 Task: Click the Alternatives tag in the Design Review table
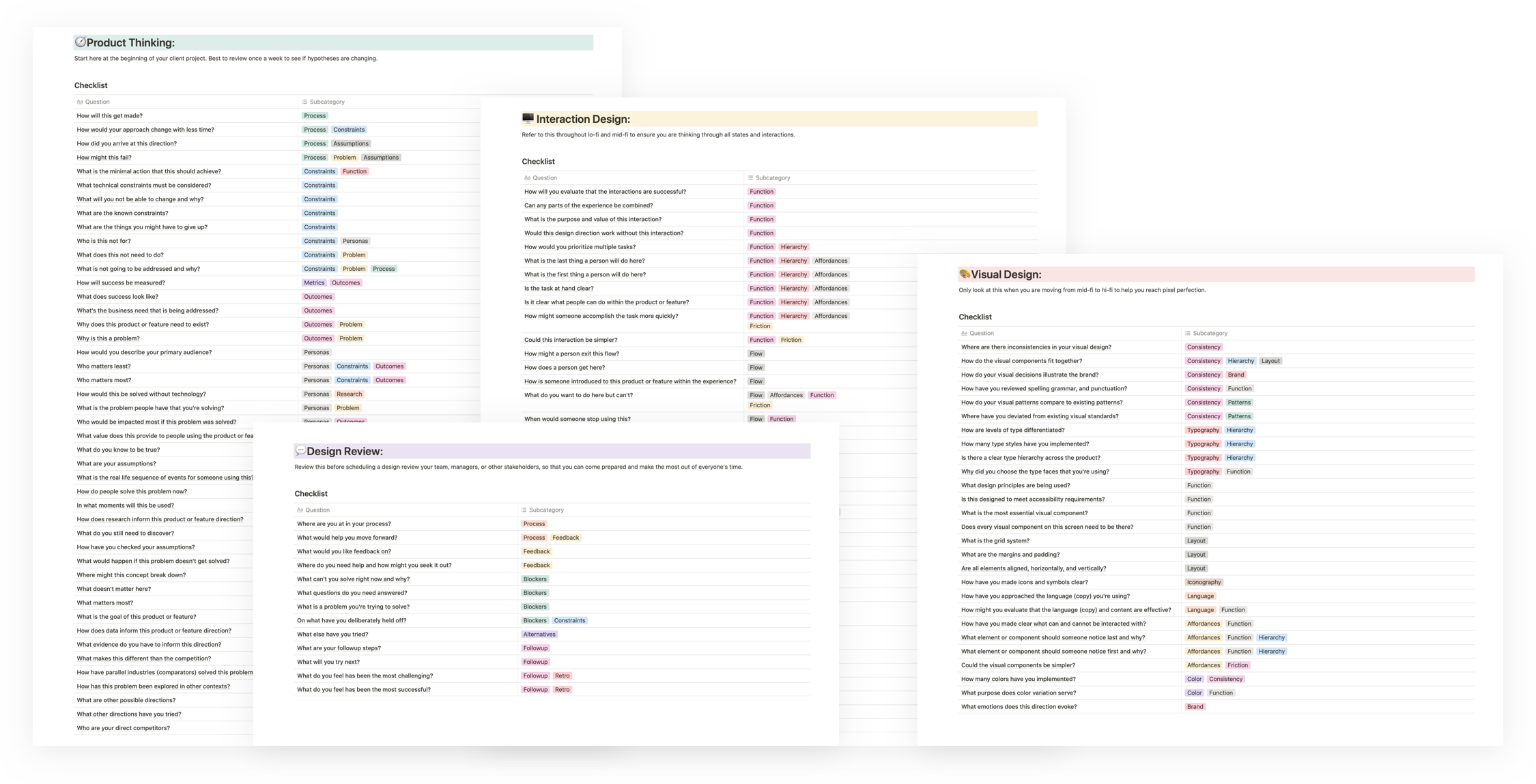point(539,635)
